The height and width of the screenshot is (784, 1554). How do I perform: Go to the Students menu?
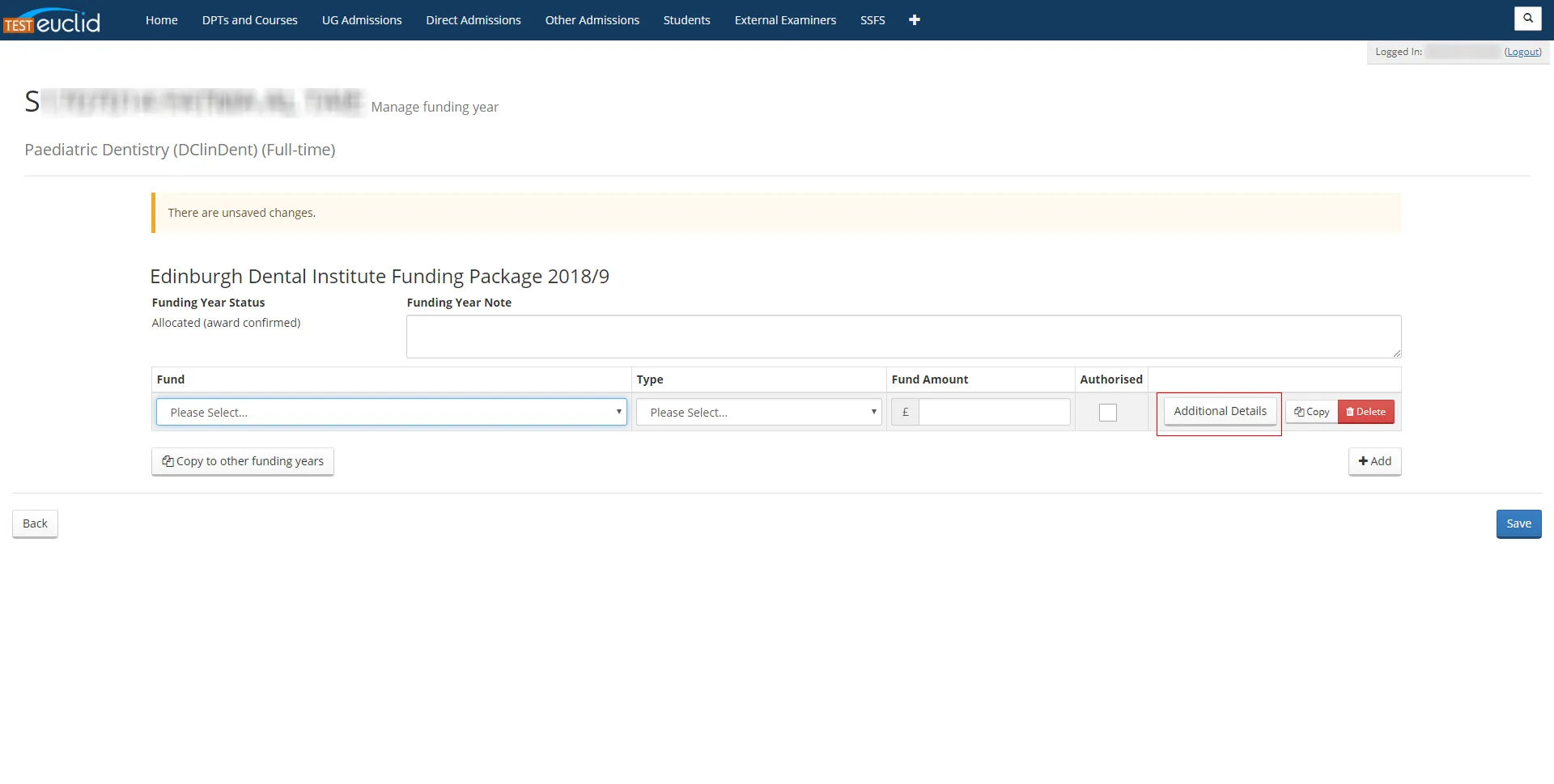coord(686,20)
